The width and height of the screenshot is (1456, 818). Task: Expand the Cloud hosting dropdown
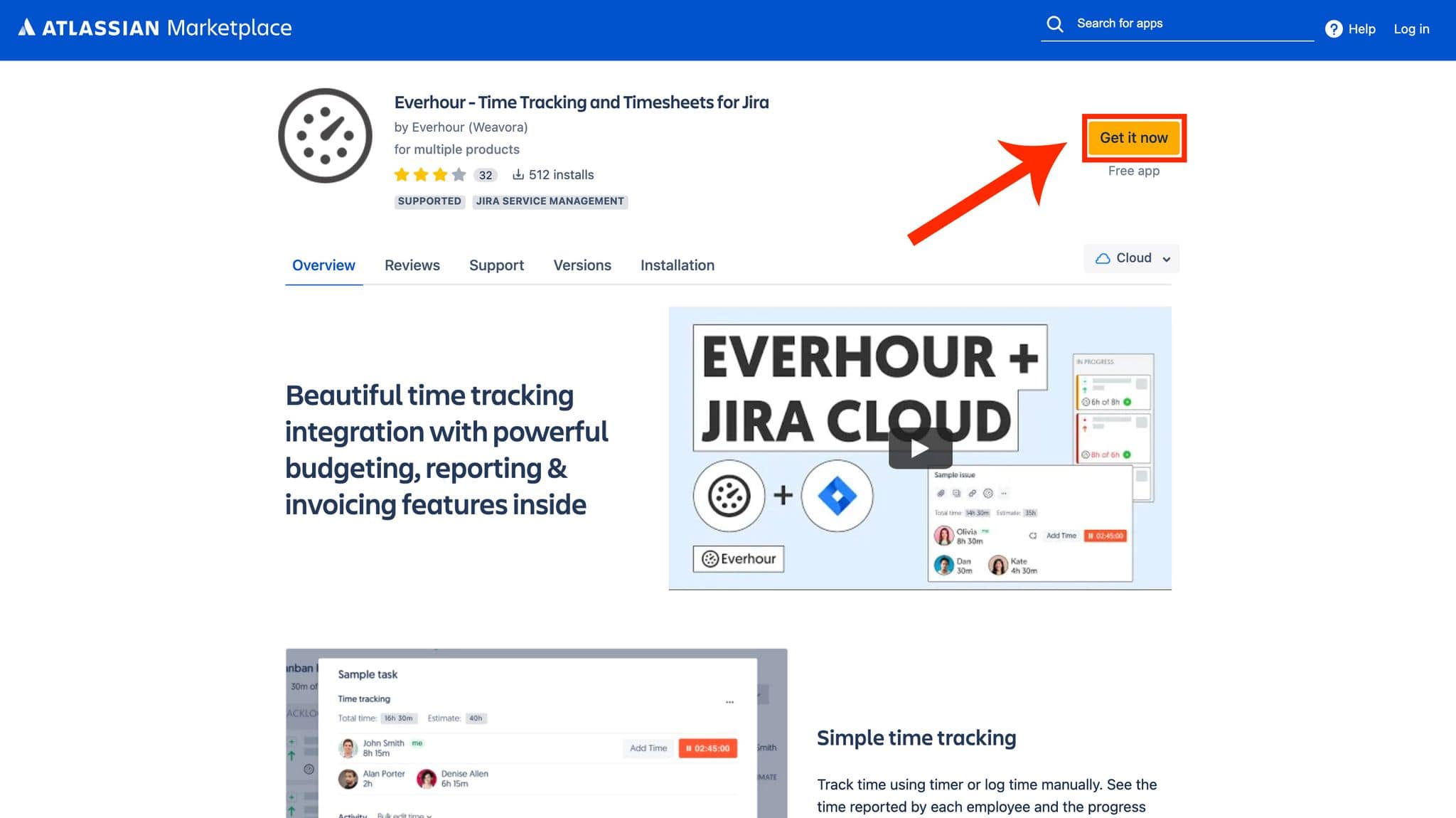click(1132, 258)
